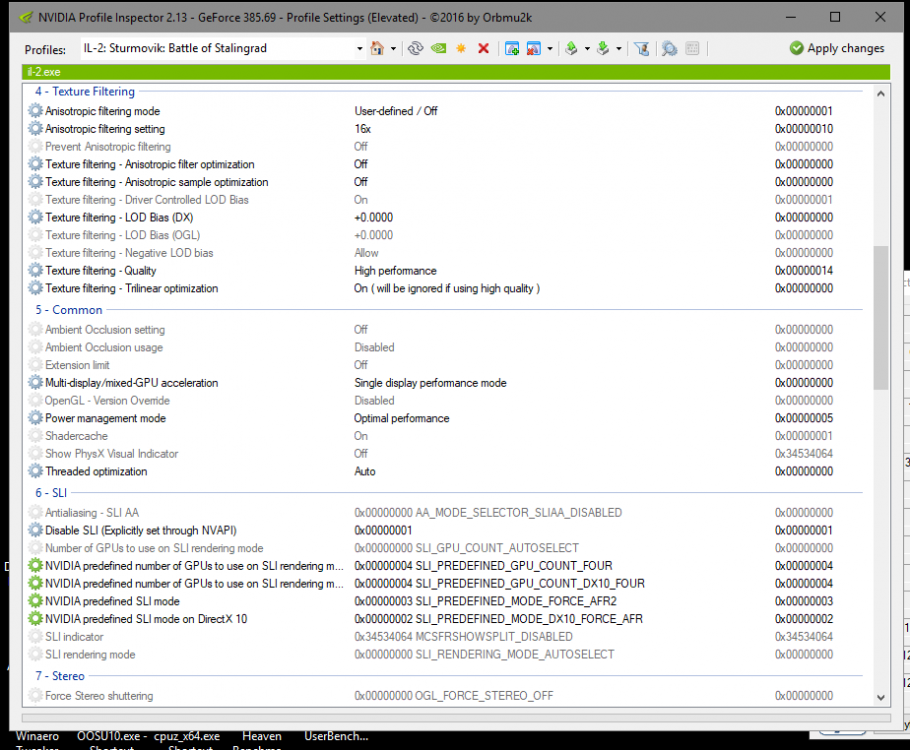This screenshot has width=910, height=750.
Task: Click gear icon for Disable SLI setting
Action: [x=35, y=530]
